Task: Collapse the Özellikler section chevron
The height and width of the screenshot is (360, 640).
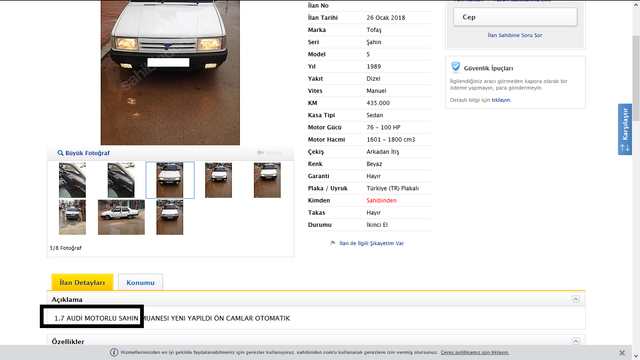Action: tap(576, 341)
